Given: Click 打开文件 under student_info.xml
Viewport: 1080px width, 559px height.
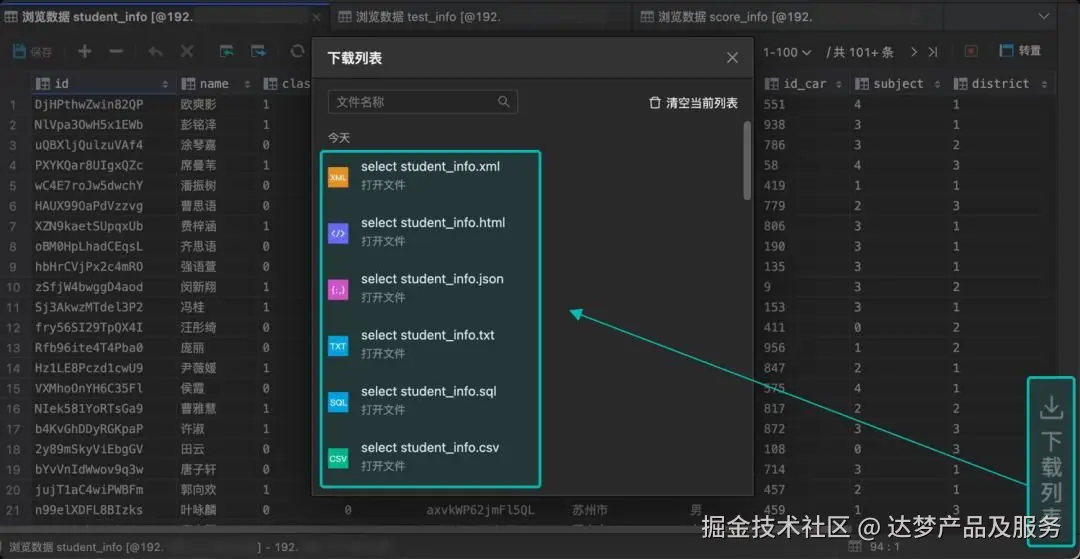Looking at the screenshot, I should click(x=383, y=185).
